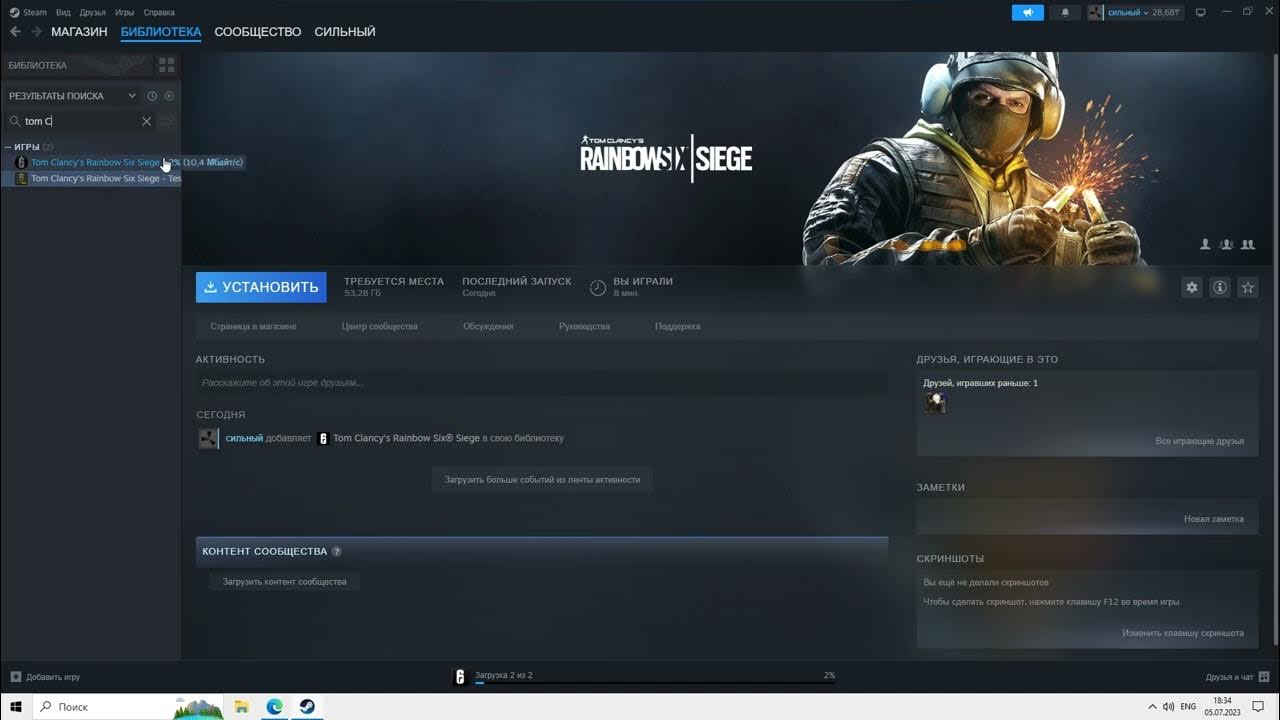Click Добавить игру at bottom left

coord(45,677)
